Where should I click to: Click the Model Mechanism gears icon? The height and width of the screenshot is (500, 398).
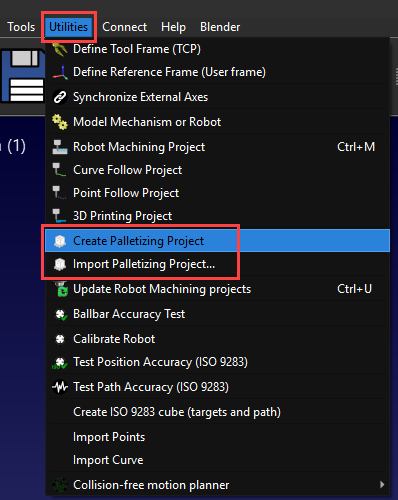[x=60, y=122]
